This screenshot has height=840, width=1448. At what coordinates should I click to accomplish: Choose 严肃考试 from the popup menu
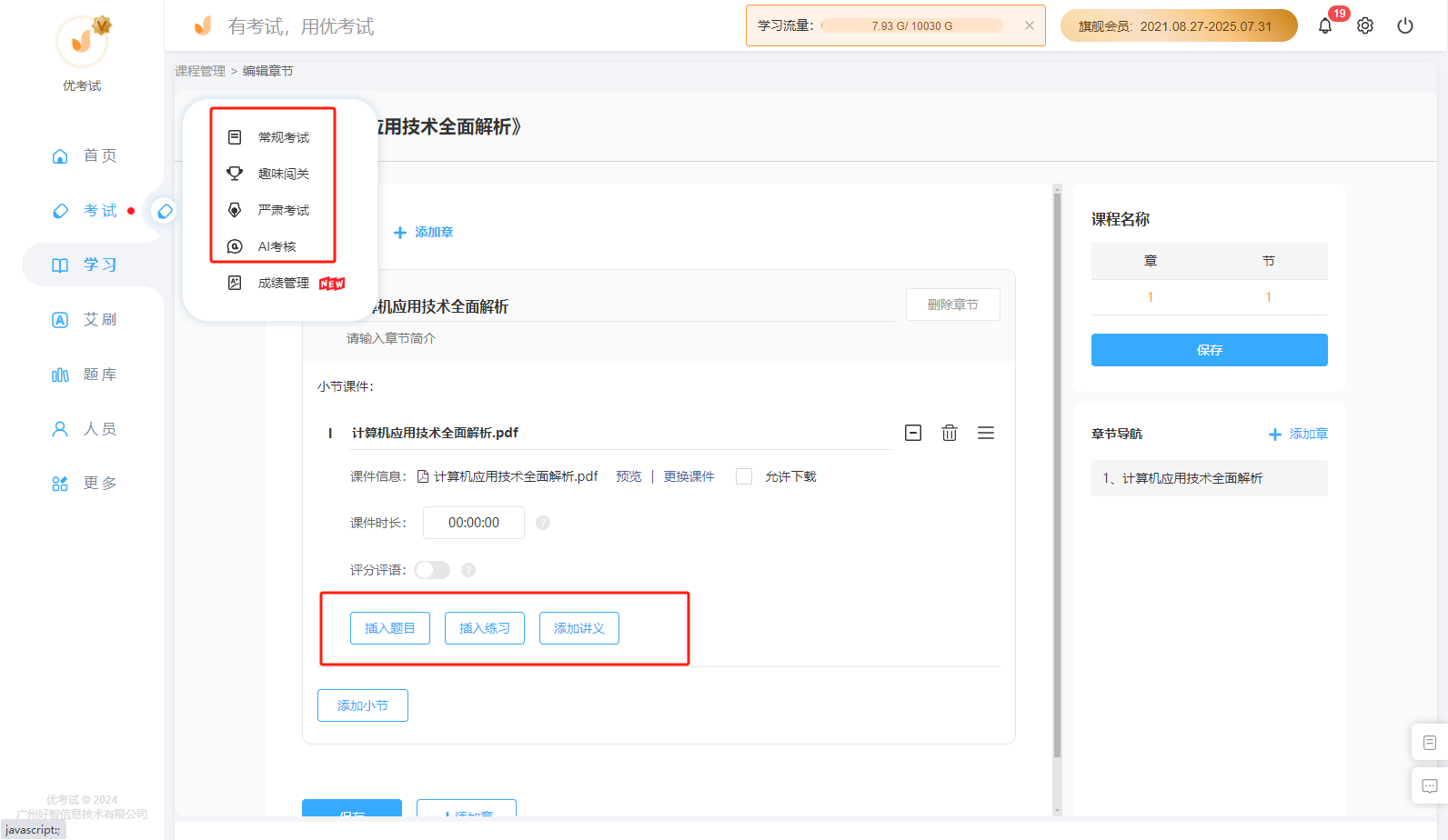click(269, 210)
